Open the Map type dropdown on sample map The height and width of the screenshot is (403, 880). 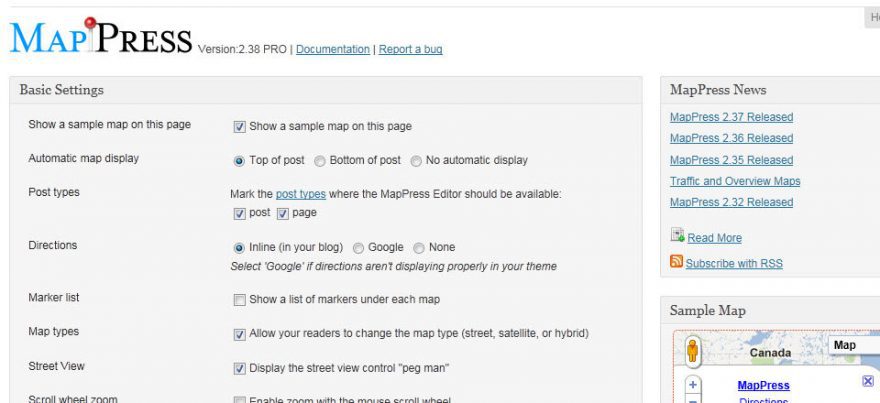tap(854, 345)
